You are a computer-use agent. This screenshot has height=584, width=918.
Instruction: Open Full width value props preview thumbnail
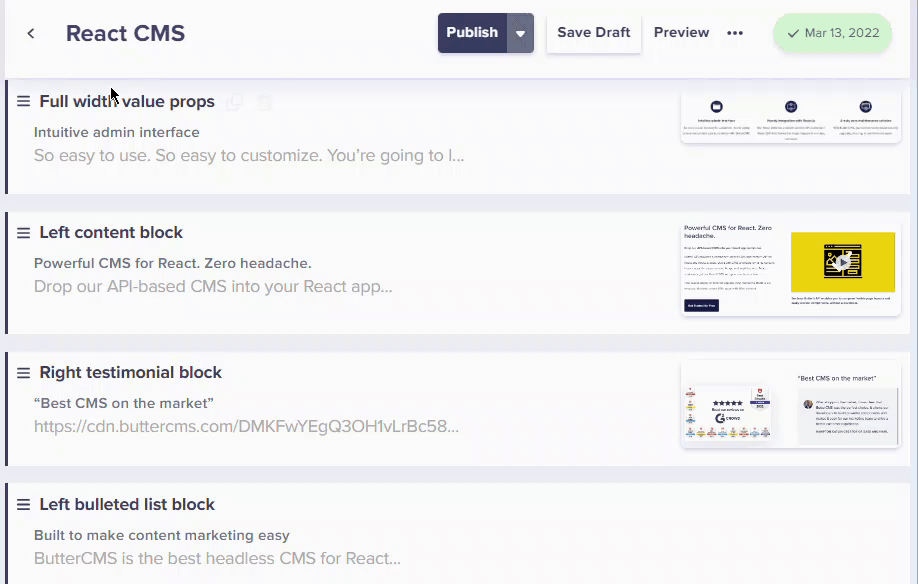[x=791, y=119]
